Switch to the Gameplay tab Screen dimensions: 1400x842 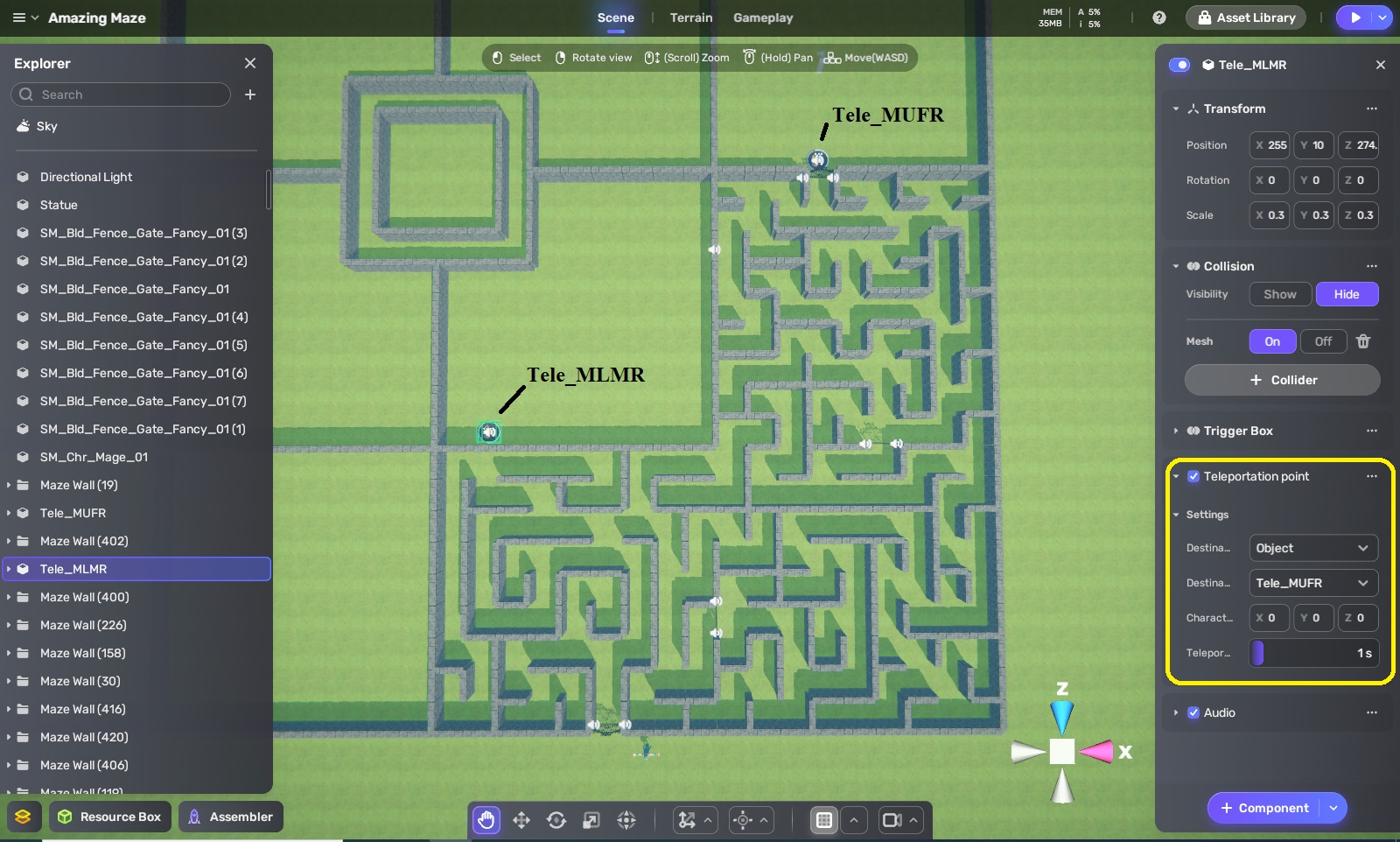tap(763, 18)
